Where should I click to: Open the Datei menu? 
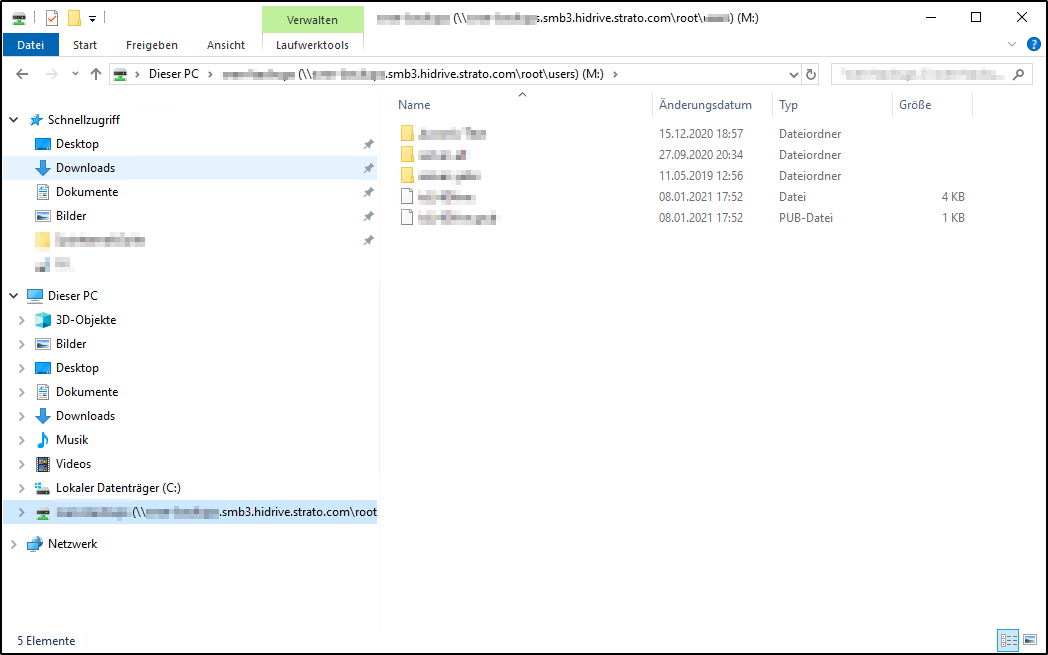[x=31, y=45]
